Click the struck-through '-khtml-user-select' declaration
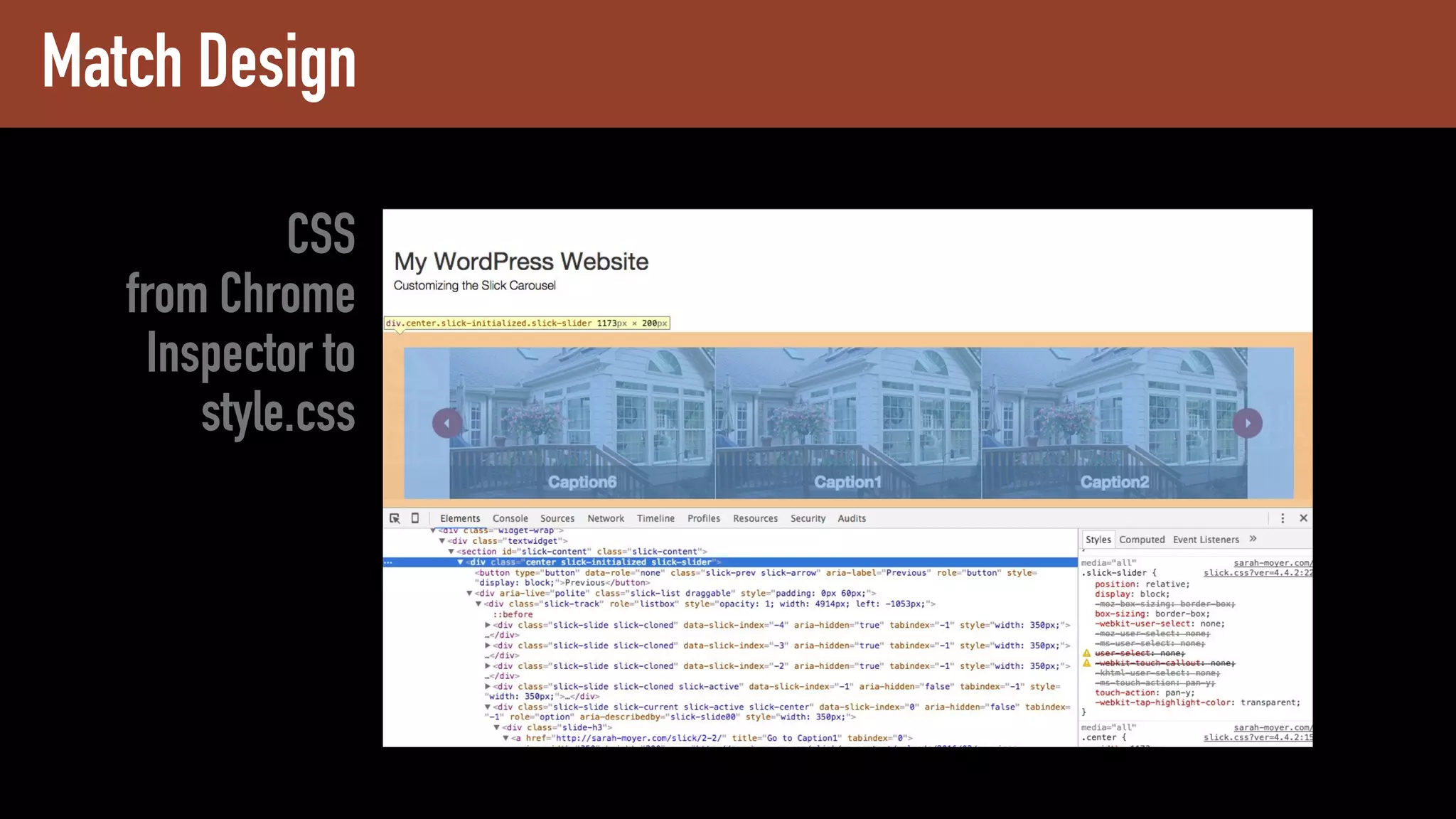This screenshot has width=1456, height=819. click(x=1157, y=673)
